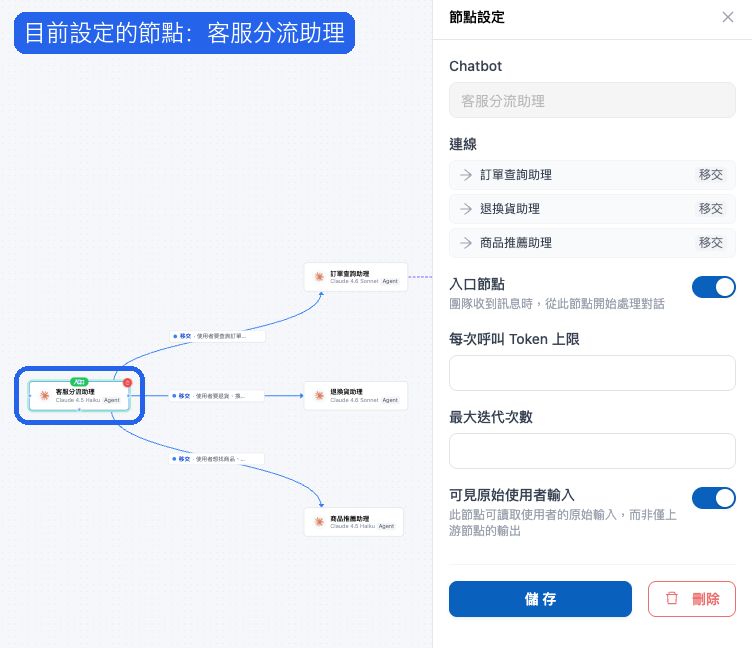Click the 移交 badge on 退換貨助理 row
The height and width of the screenshot is (648, 752).
[x=710, y=209]
